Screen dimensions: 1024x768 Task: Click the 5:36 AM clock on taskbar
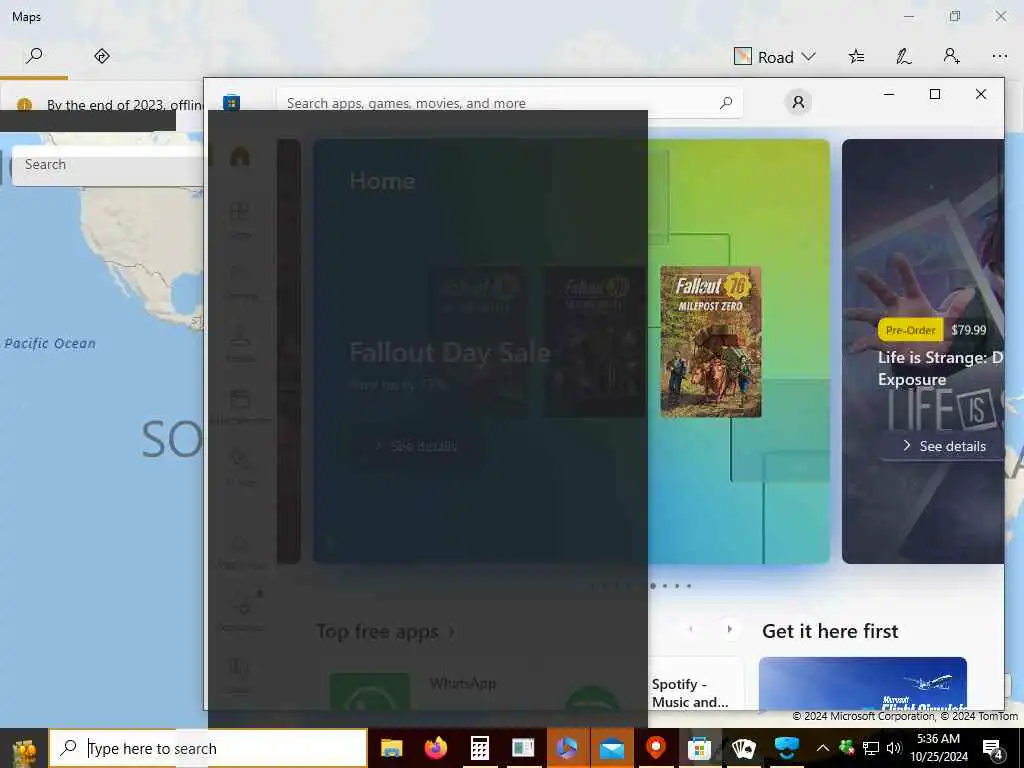click(x=938, y=739)
